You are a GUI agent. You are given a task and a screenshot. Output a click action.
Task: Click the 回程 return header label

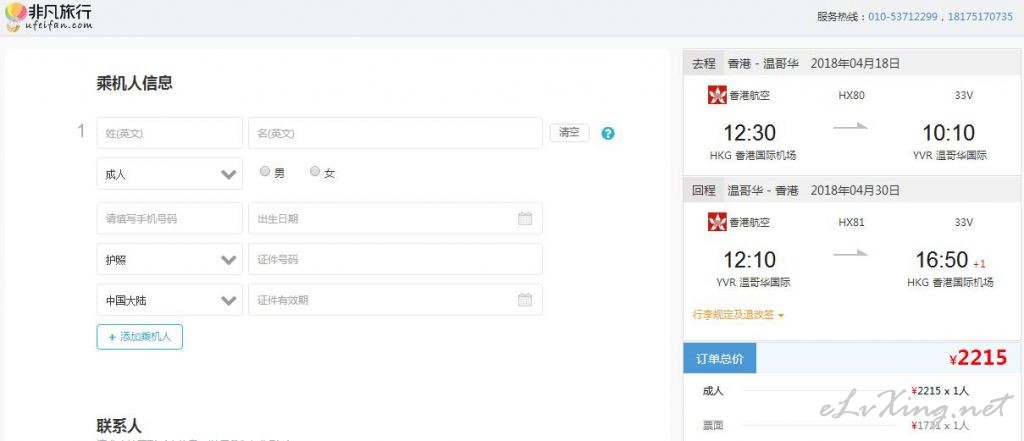pos(704,190)
